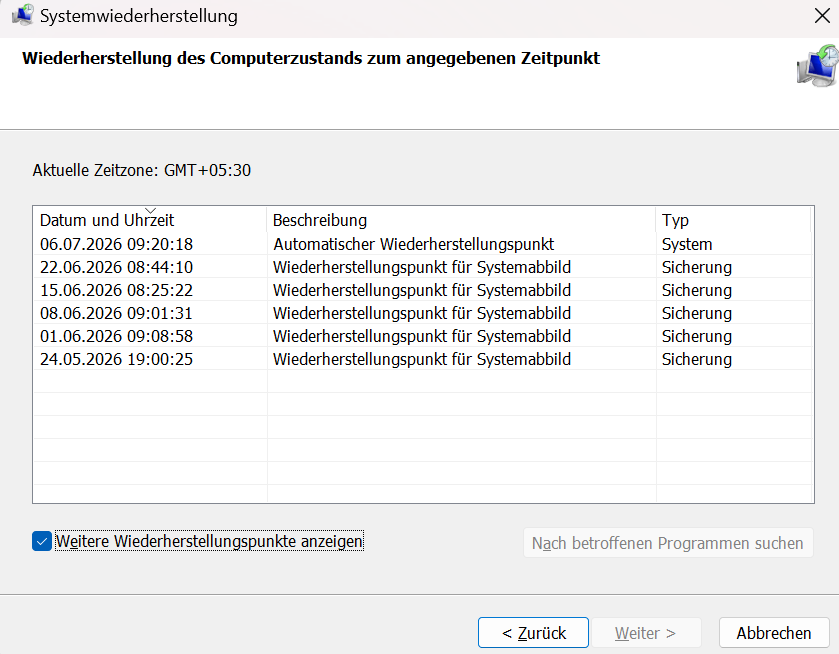Sort by Datum und Uhrzeit column header

point(150,220)
